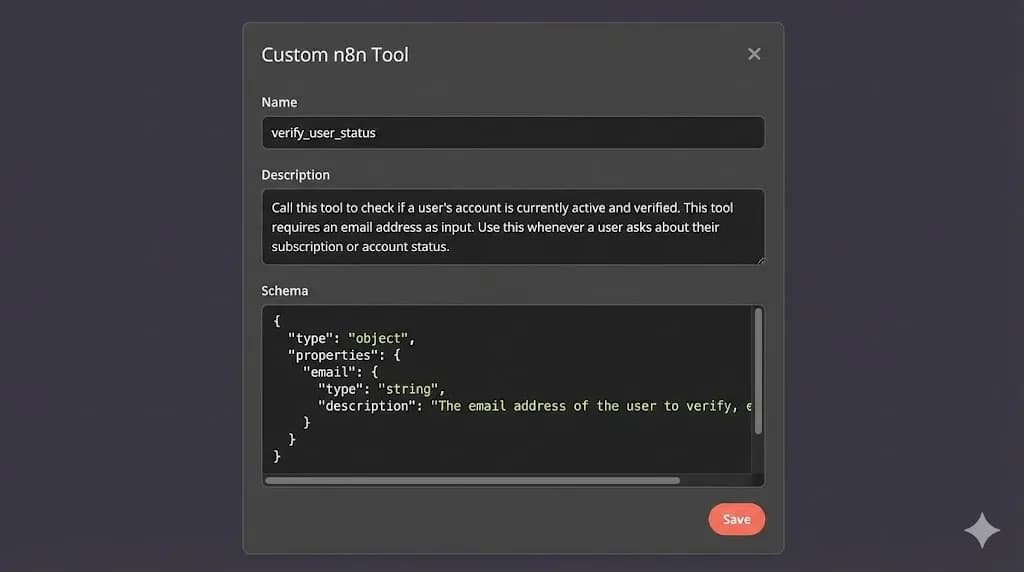Click the Schema horizontal scrollbar thumb

pyautogui.click(x=472, y=481)
